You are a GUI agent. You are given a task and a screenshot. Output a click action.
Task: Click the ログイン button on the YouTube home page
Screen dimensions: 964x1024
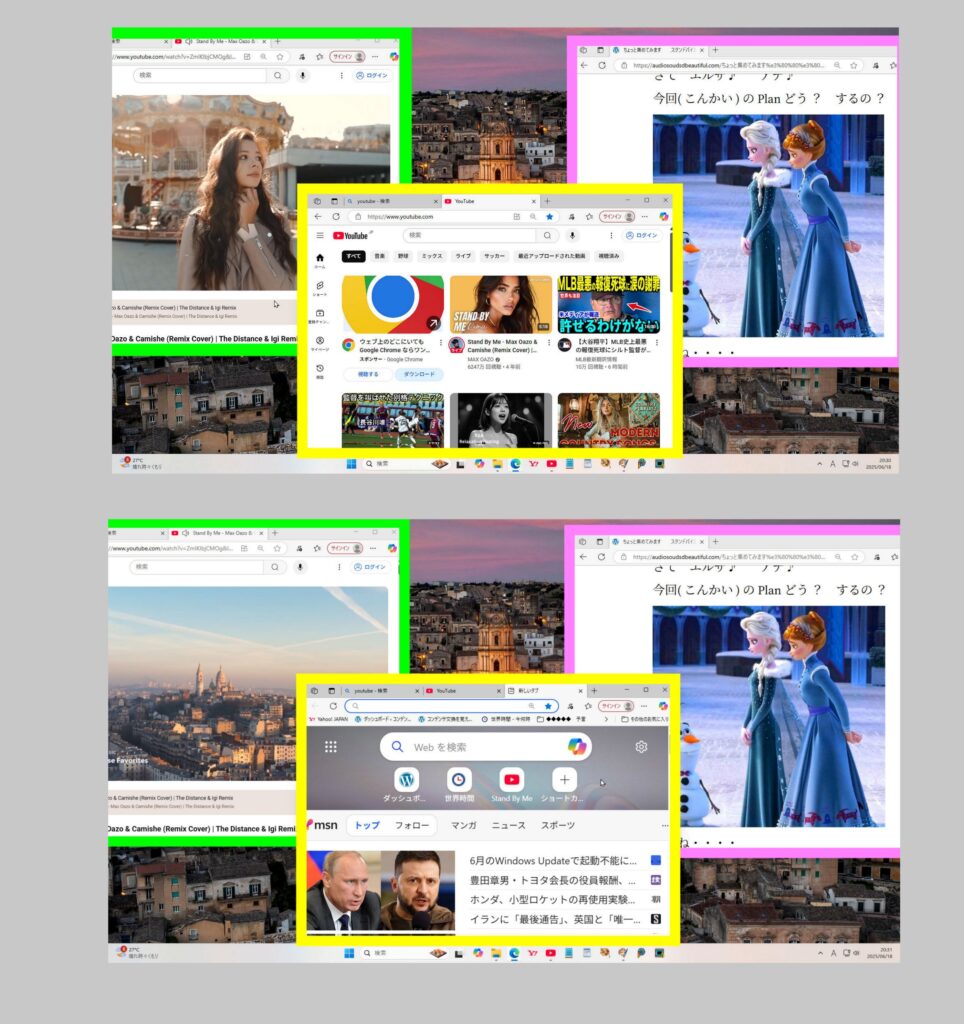[641, 236]
